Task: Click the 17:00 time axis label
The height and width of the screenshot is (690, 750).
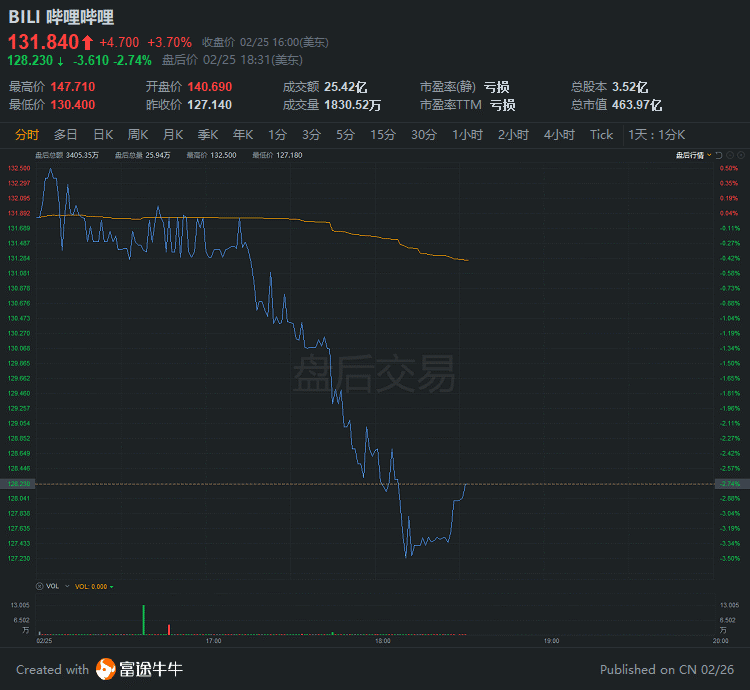Action: (x=213, y=641)
